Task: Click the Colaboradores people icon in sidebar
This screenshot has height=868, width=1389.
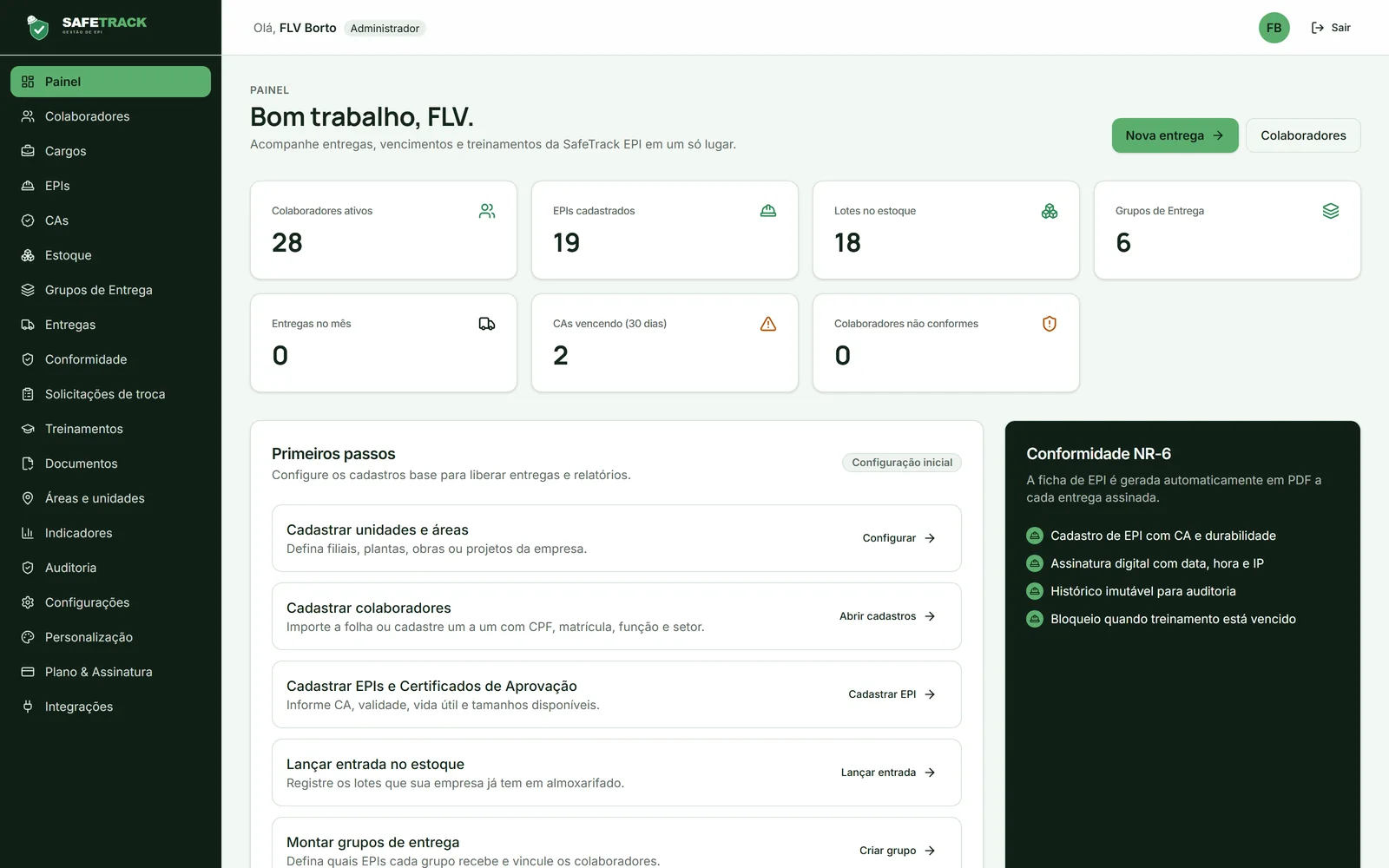Action: pos(28,116)
